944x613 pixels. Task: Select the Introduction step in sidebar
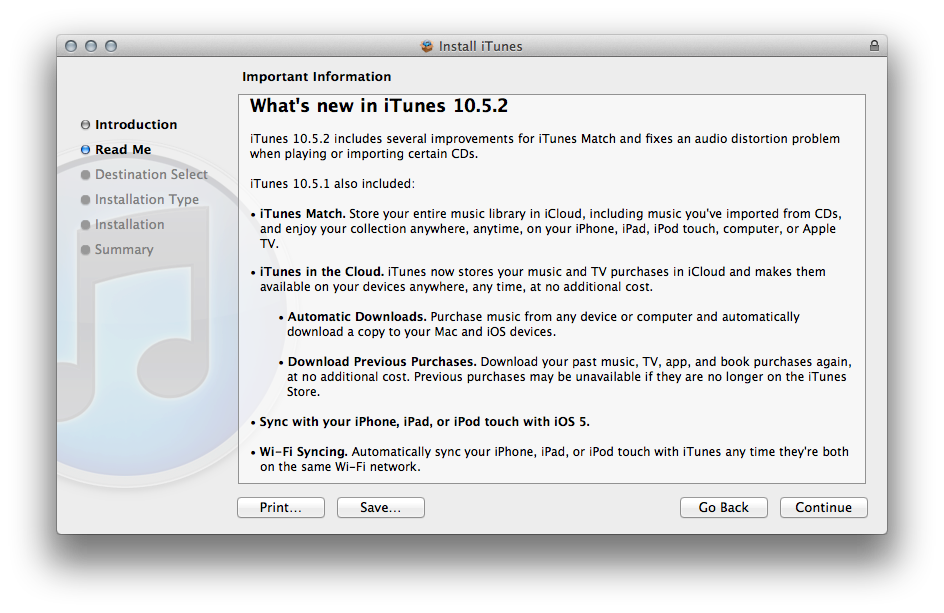point(136,125)
